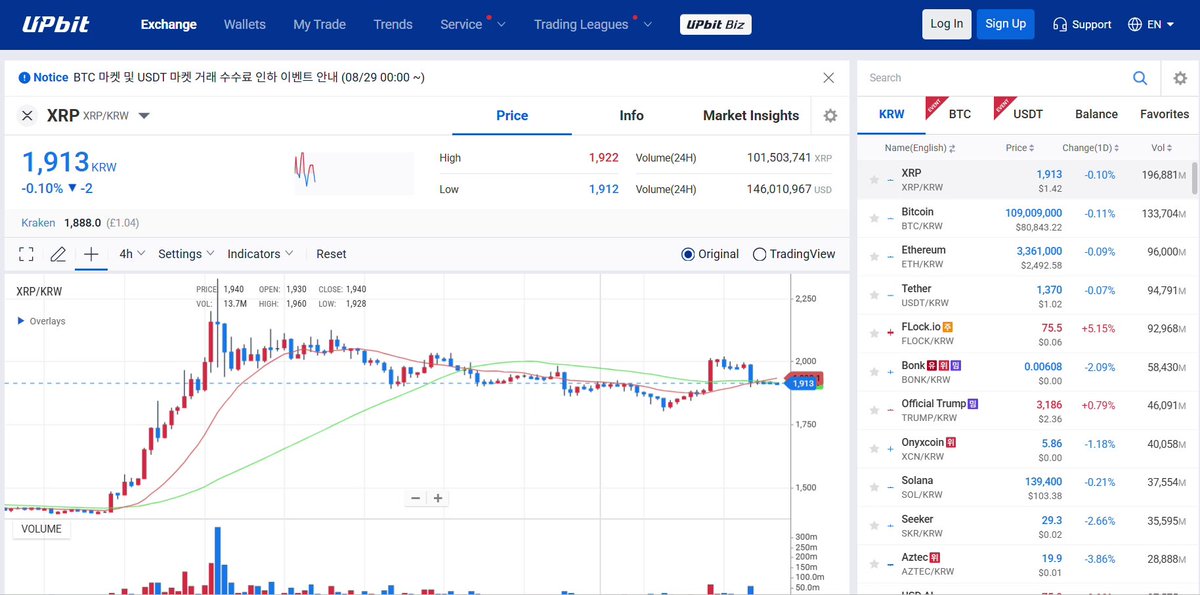
Task: Click the Log In button
Action: point(946,24)
